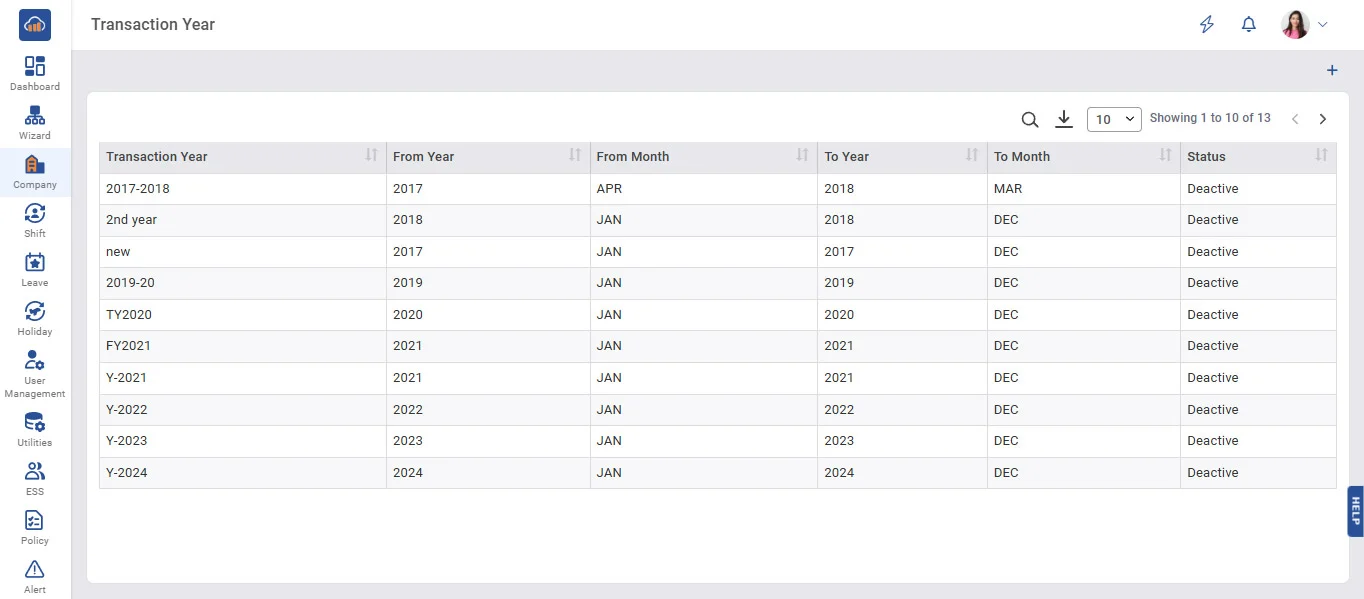Screen dimensions: 1364x599
Task: Add a new transaction year with plus icon
Action: point(1332,71)
